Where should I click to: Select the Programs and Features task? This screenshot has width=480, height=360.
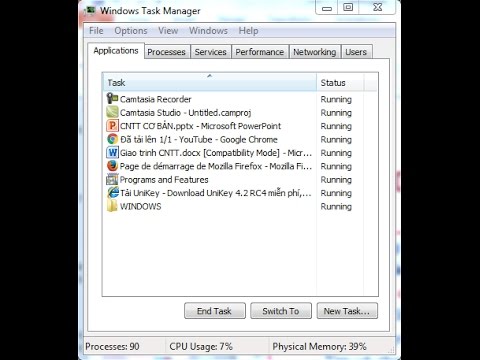(240, 180)
